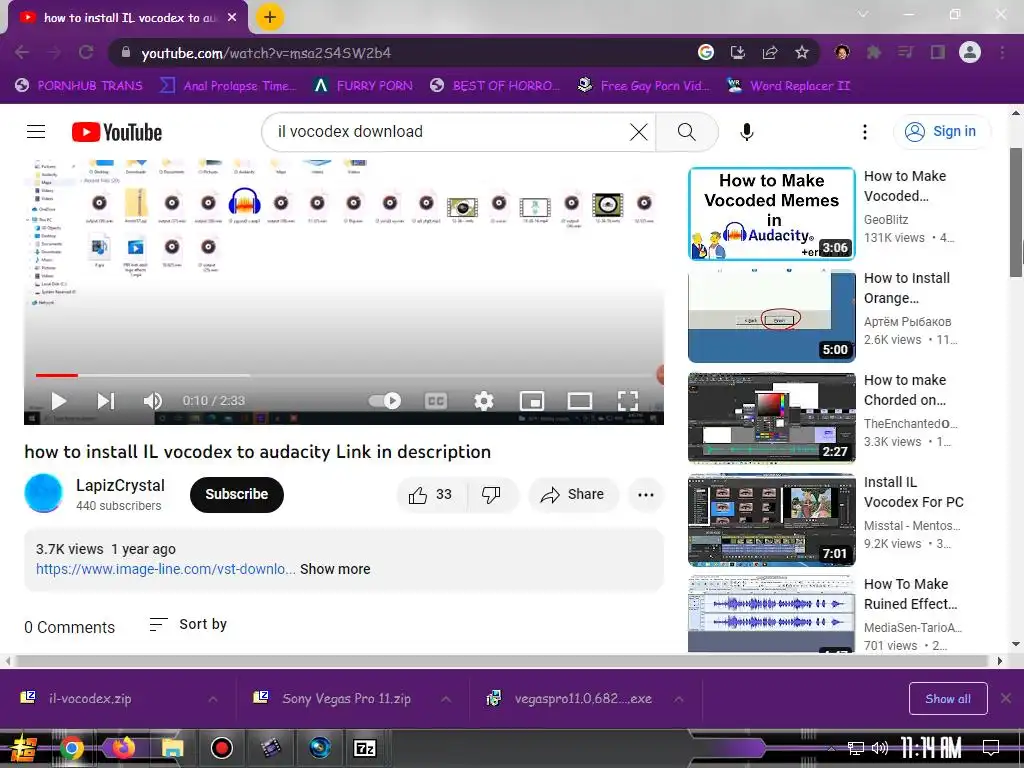
Task: Subscribe to LapizCrystal
Action: 236,494
